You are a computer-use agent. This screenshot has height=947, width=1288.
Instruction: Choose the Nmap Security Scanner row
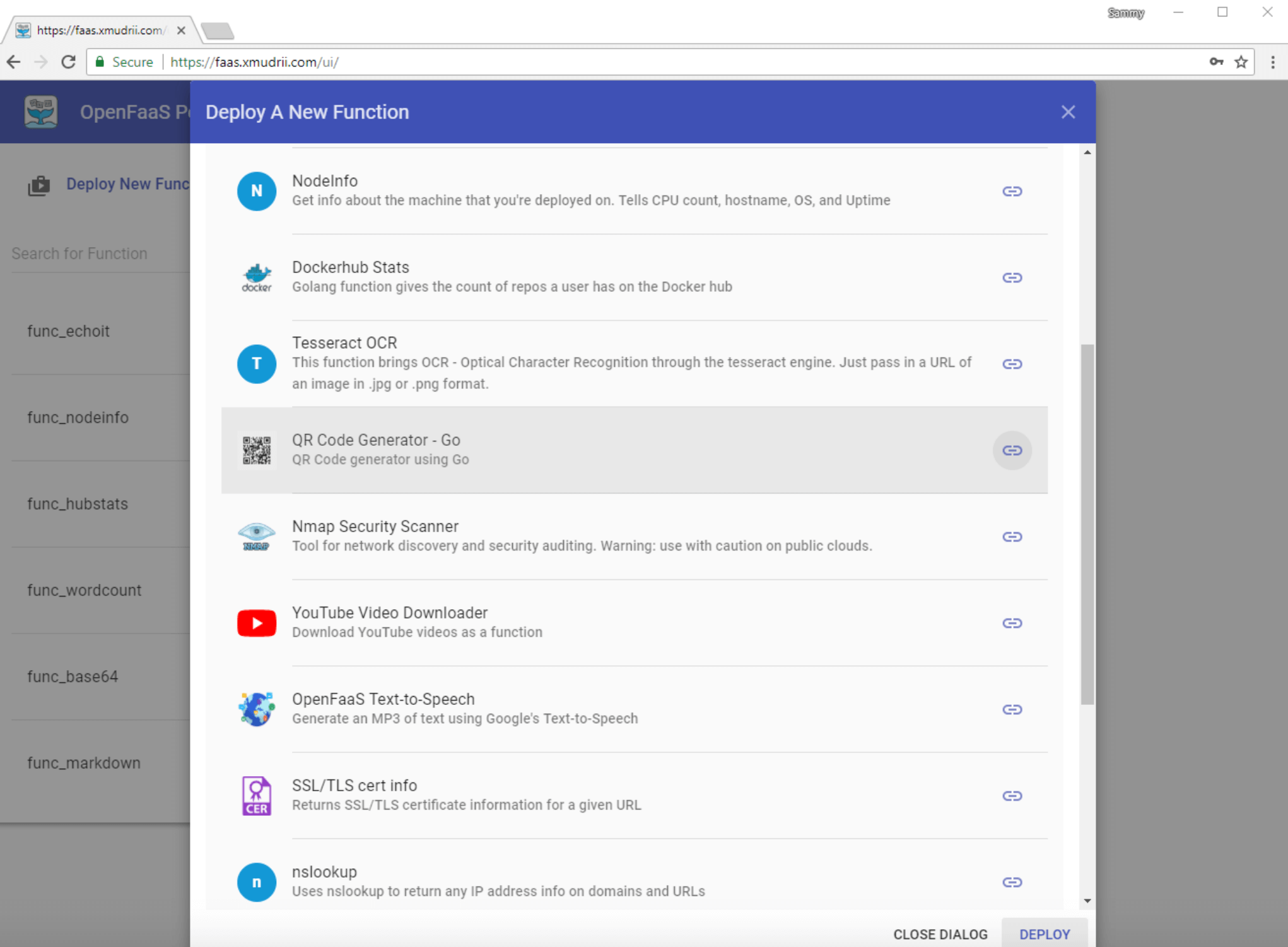[635, 537]
